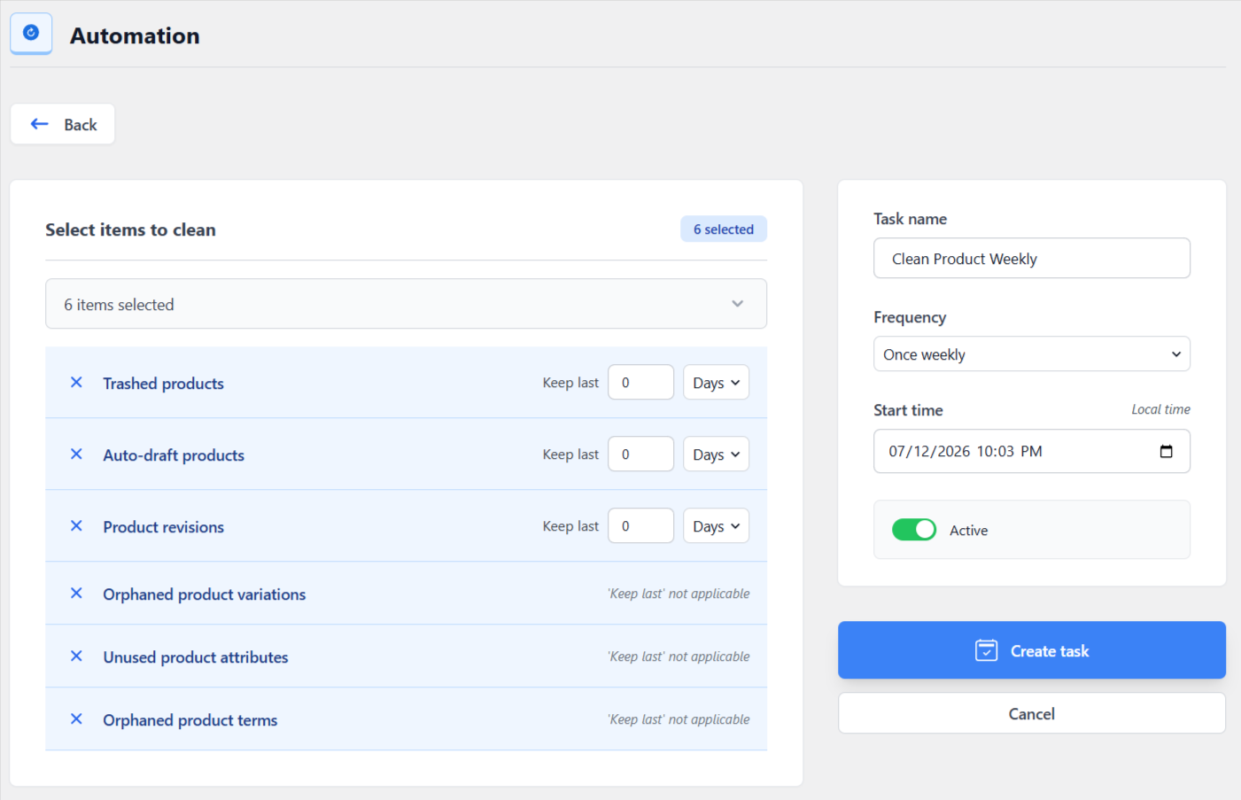
Task: Expand the 6 items selected dropdown
Action: (x=406, y=304)
